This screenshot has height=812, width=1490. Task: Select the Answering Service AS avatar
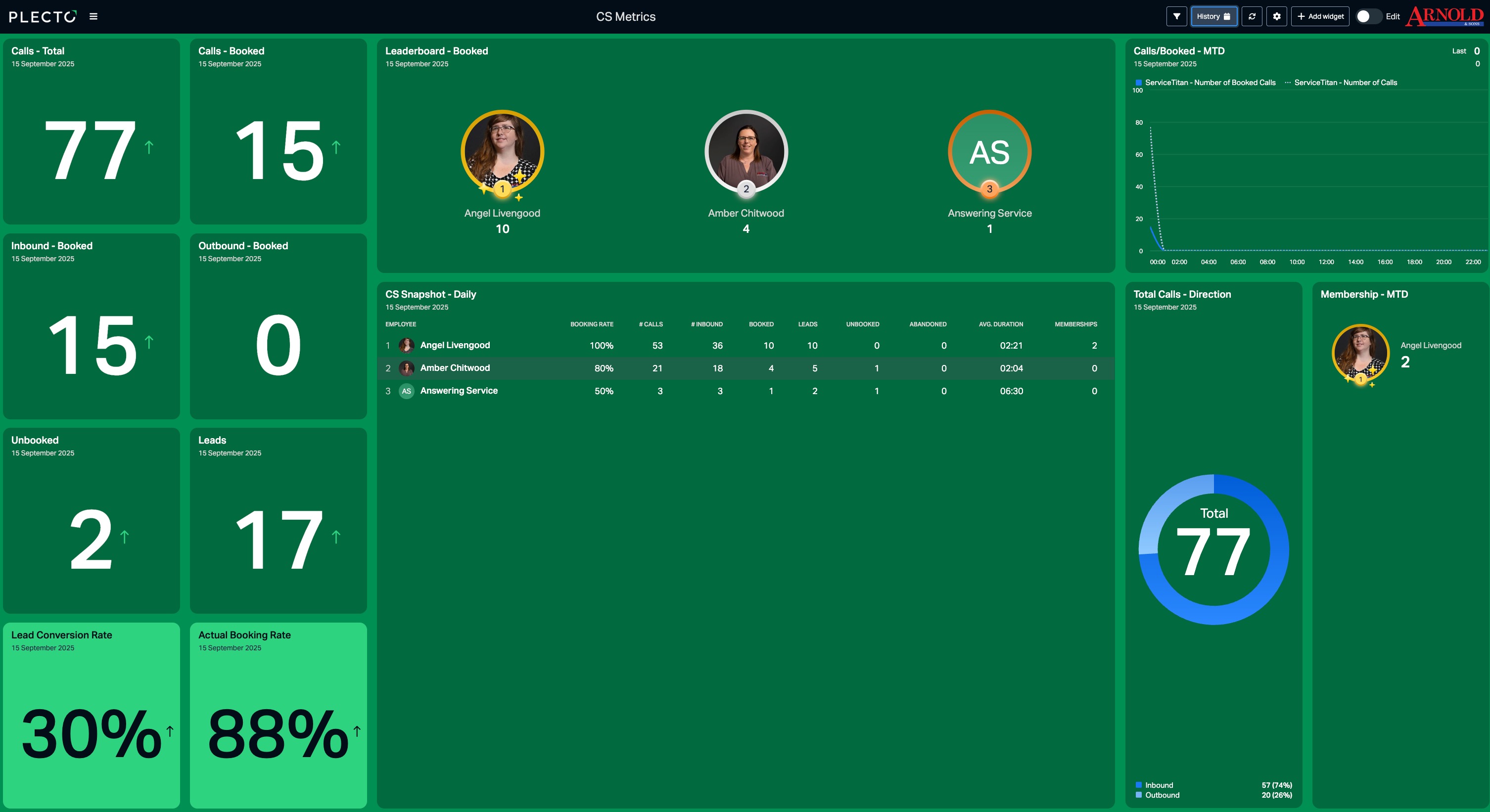[x=990, y=151]
